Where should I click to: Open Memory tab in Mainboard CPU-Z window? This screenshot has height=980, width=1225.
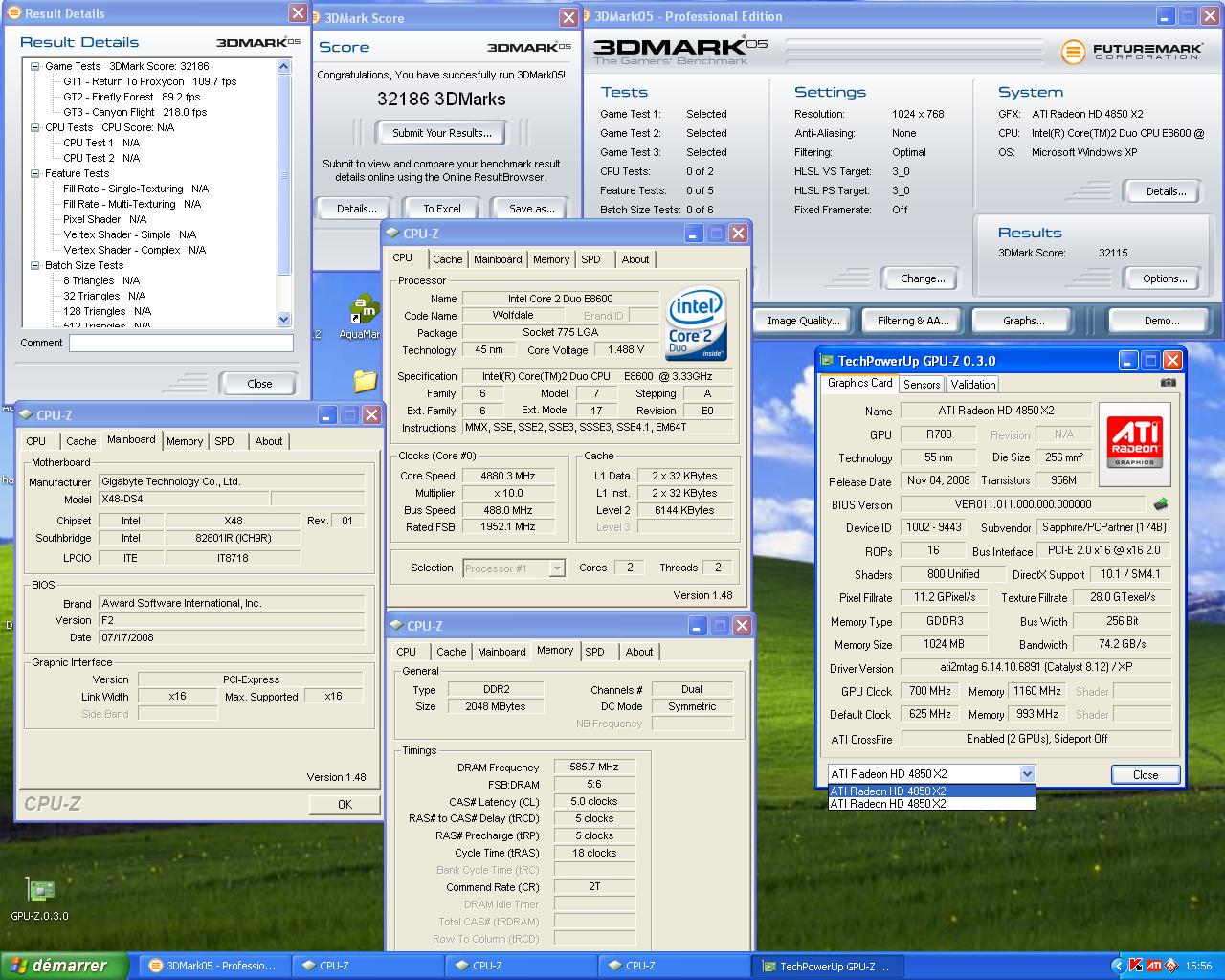(x=185, y=441)
